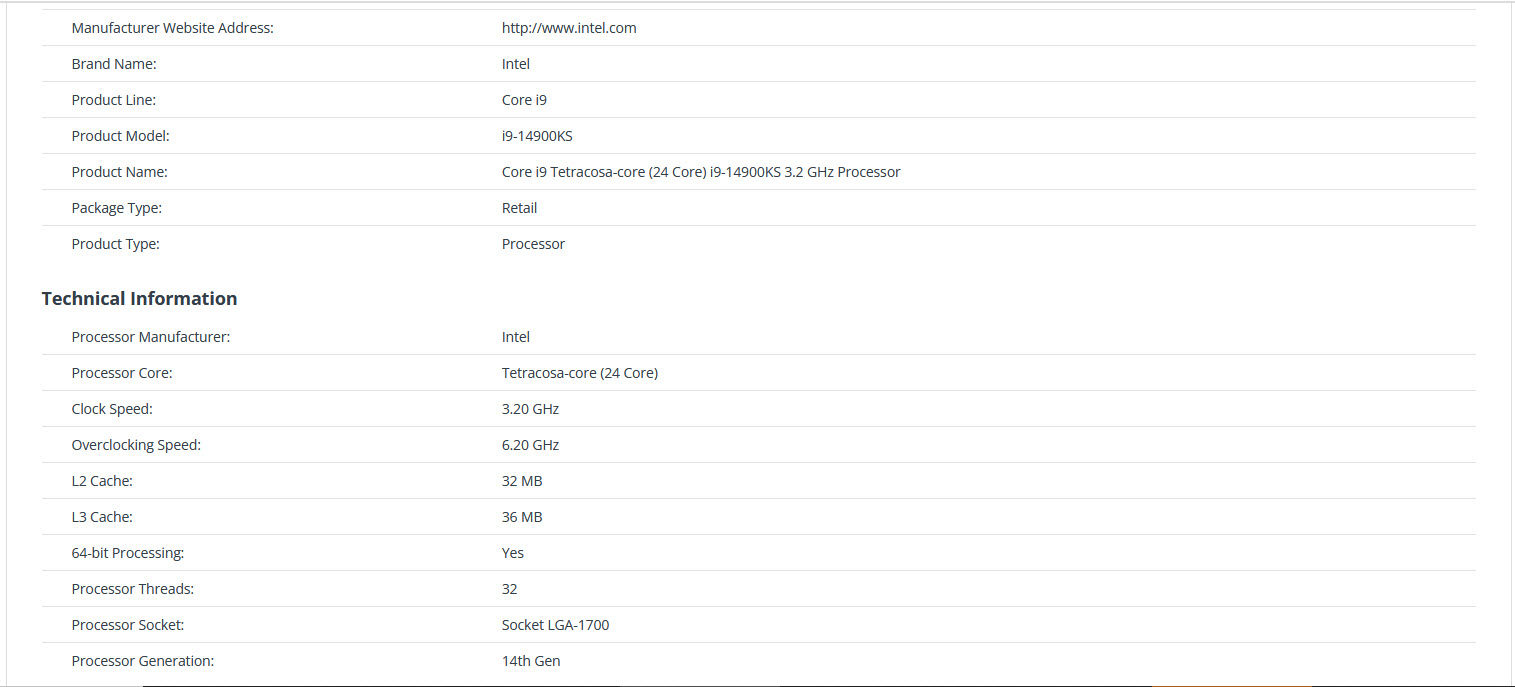Screen dimensions: 1515x687
Task: Click the 'i9-14900KS' product model value
Action: tap(537, 136)
